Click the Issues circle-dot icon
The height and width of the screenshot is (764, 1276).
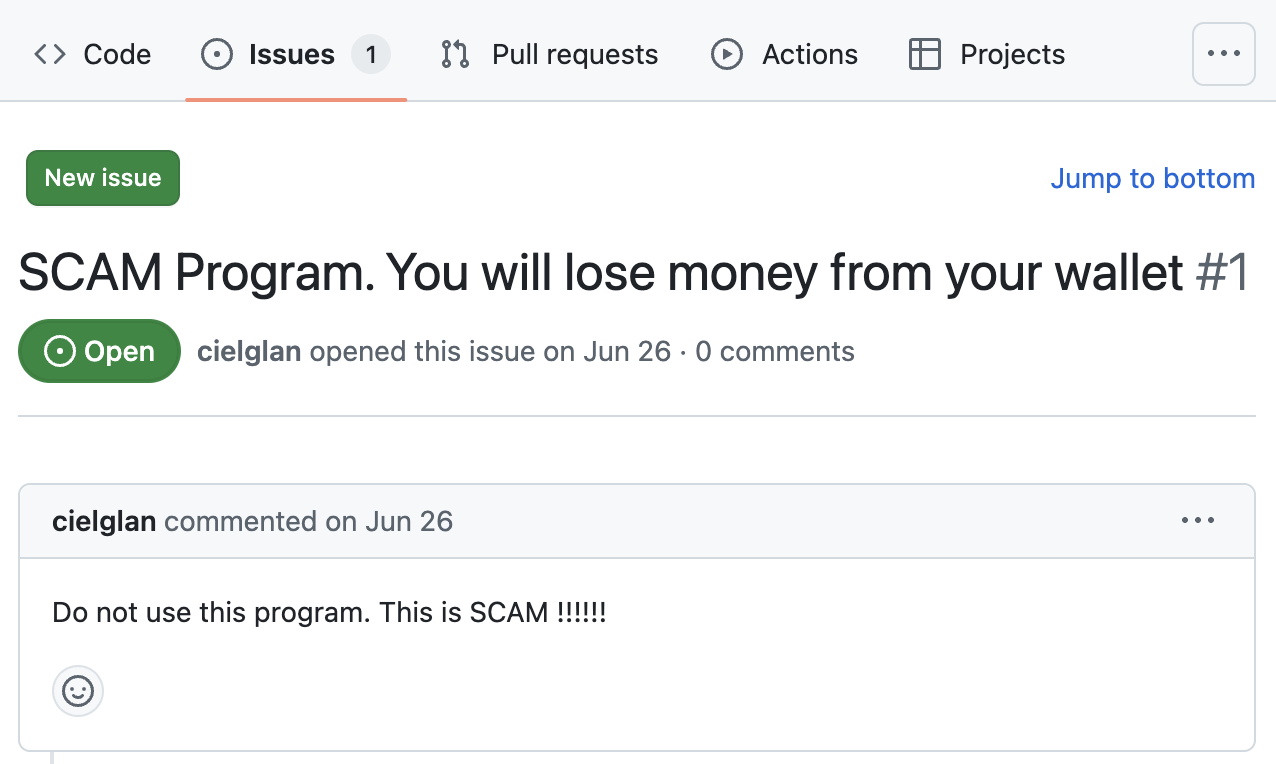(x=217, y=54)
